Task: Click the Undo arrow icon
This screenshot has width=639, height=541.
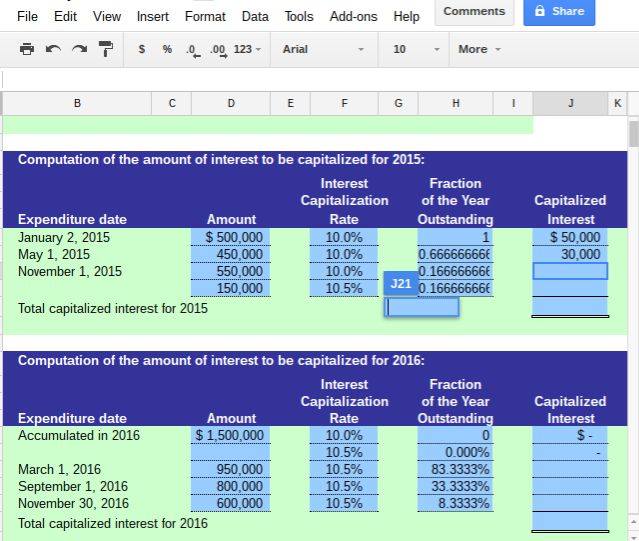Action: tap(53, 49)
